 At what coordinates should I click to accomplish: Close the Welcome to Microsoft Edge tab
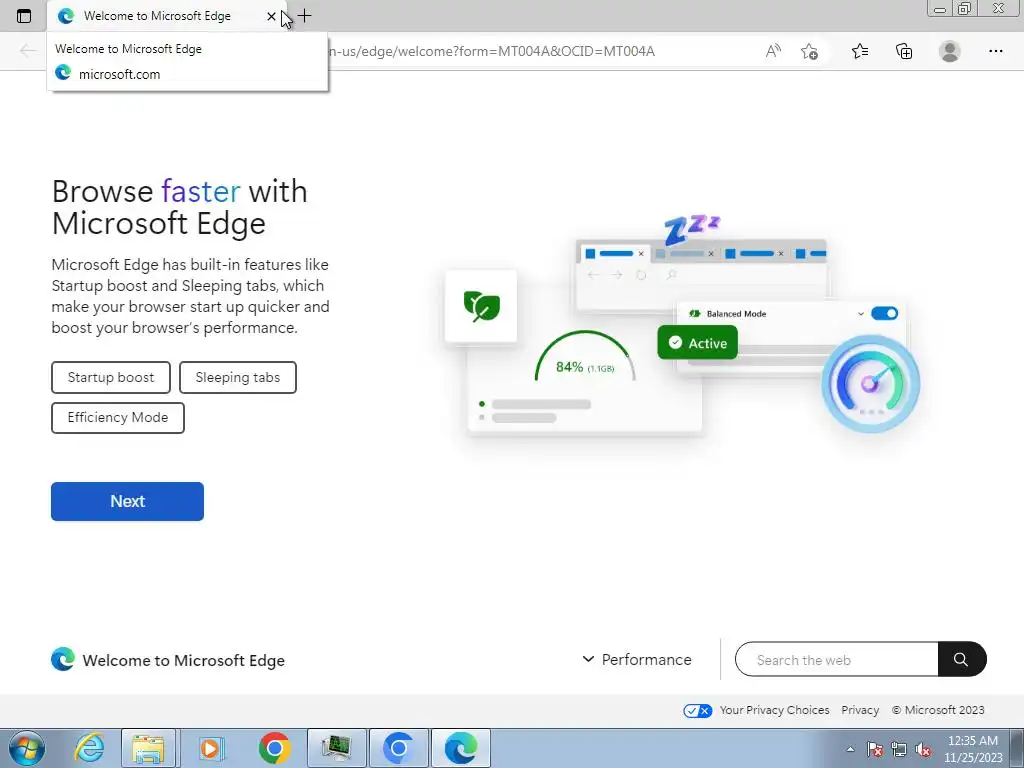(x=271, y=16)
